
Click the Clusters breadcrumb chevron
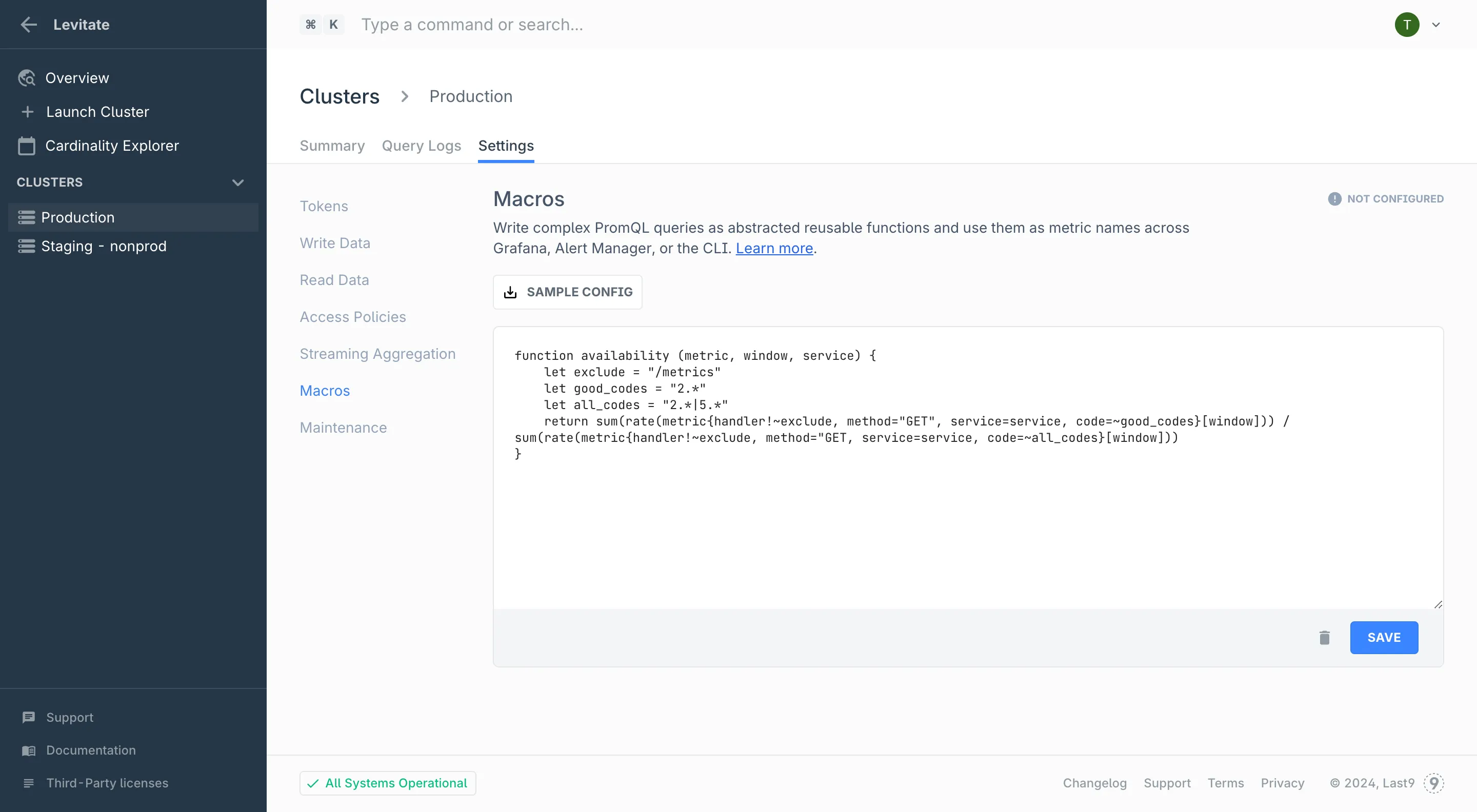tap(405, 96)
